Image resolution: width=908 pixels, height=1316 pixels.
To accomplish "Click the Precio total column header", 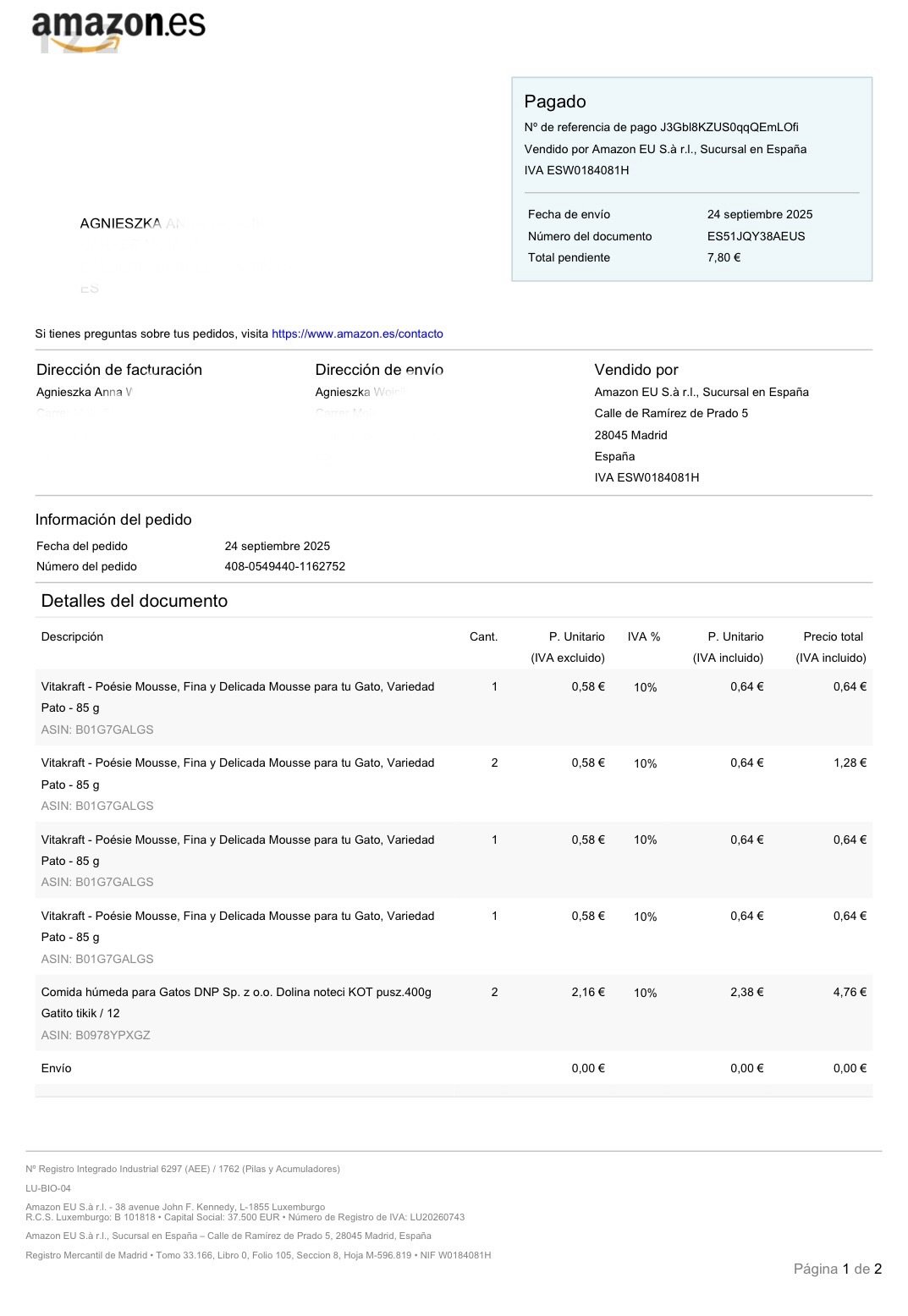I will click(834, 636).
